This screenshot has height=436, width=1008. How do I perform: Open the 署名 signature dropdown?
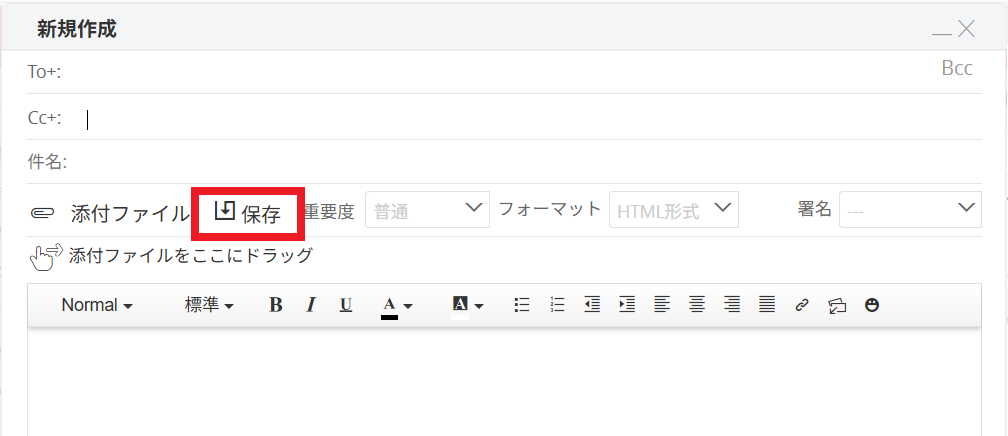click(x=910, y=210)
